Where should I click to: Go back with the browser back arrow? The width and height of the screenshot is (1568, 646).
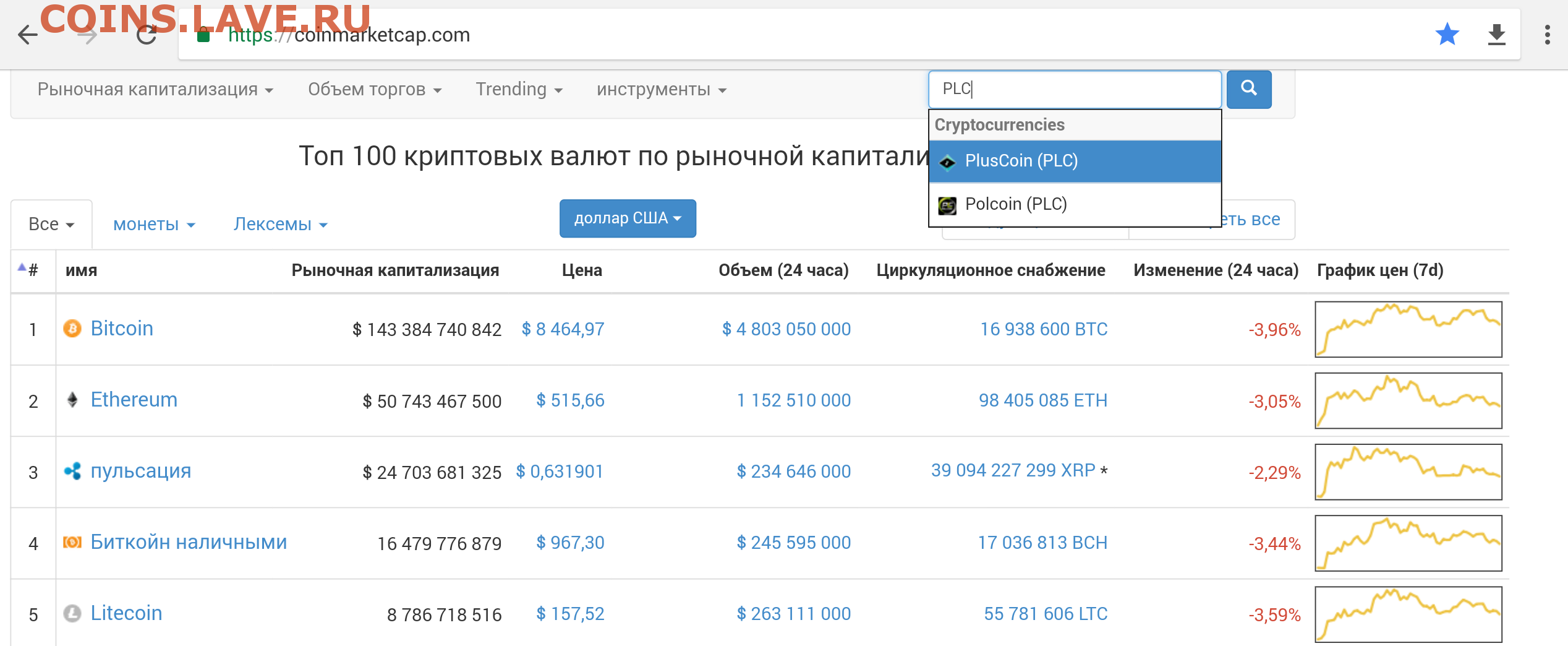[28, 35]
